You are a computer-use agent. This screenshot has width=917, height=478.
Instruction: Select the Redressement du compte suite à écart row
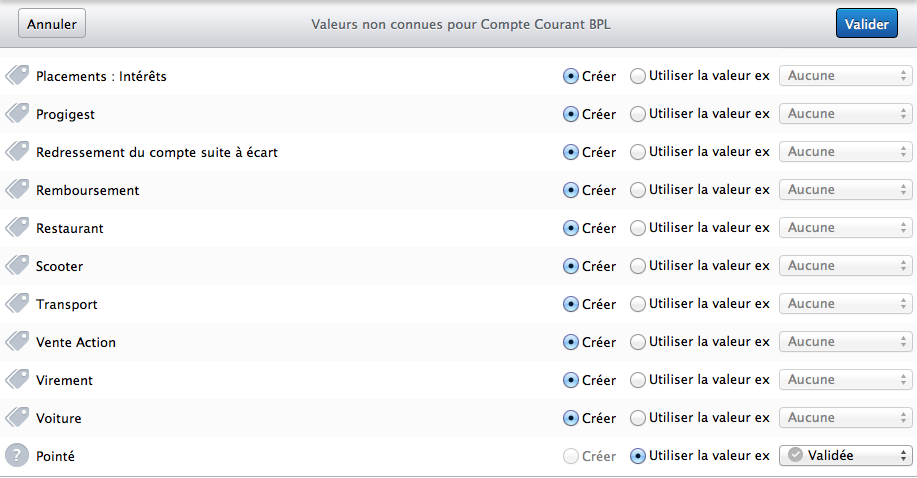pyautogui.click(x=458, y=152)
